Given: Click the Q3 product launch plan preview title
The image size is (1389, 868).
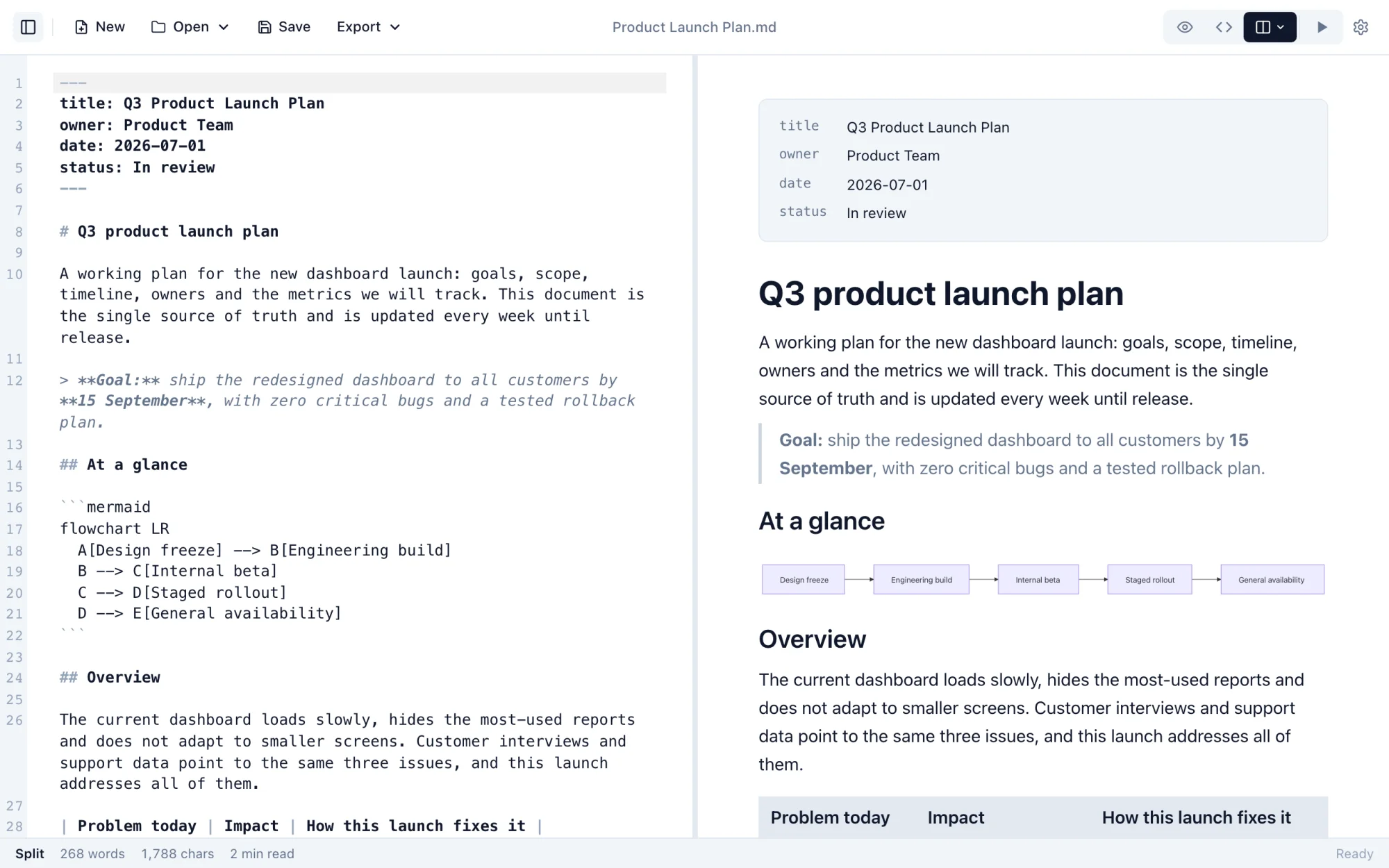Looking at the screenshot, I should pos(941,294).
